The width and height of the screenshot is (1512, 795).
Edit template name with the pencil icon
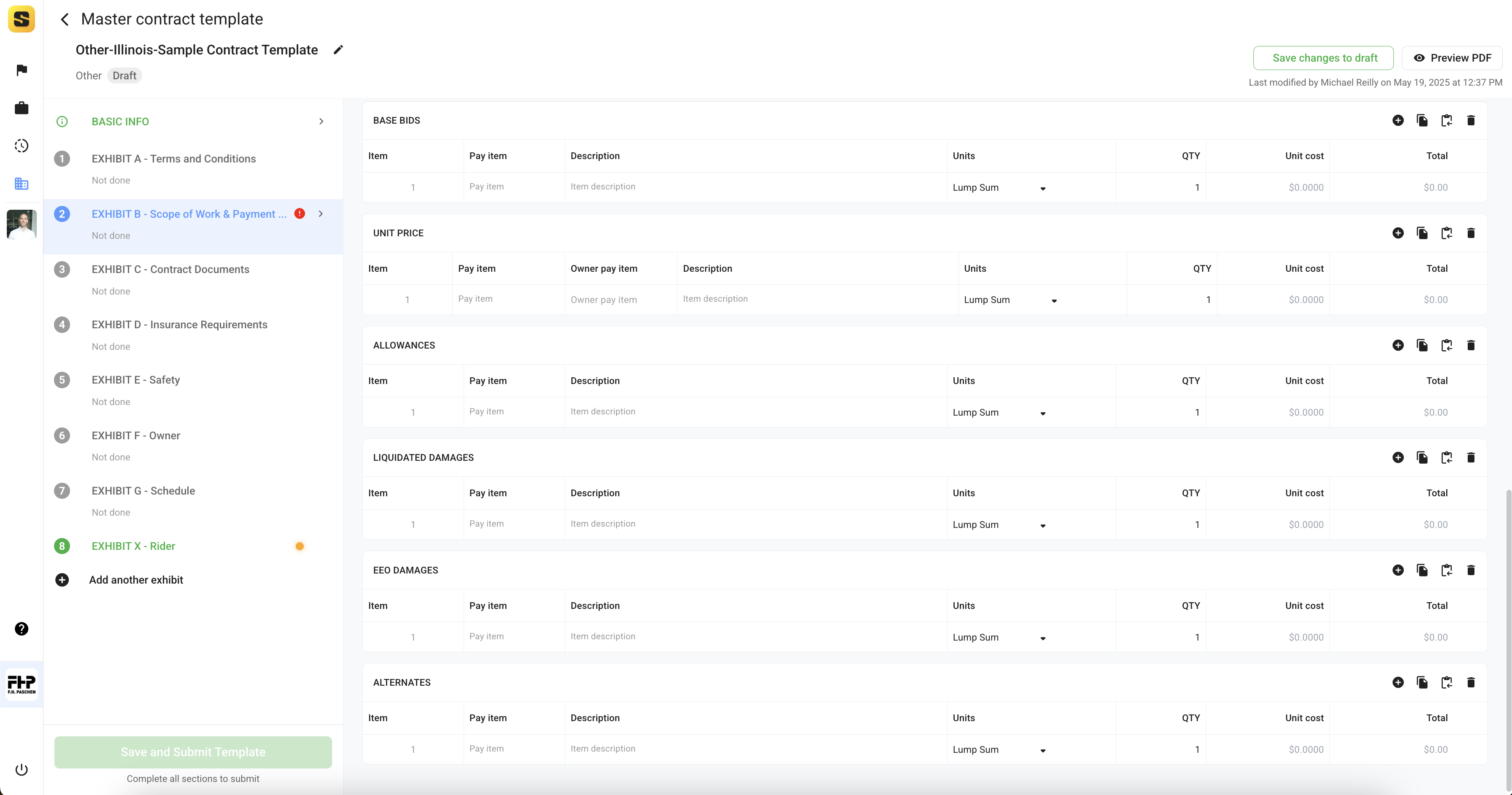point(338,50)
